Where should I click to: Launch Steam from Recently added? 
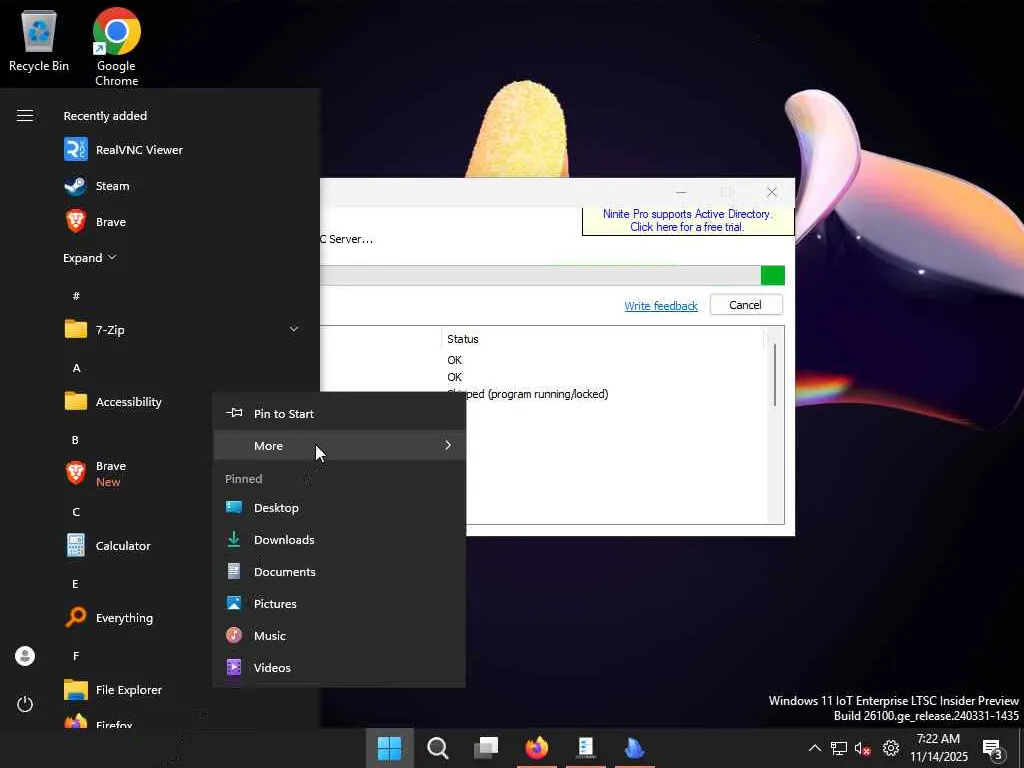(x=97, y=186)
